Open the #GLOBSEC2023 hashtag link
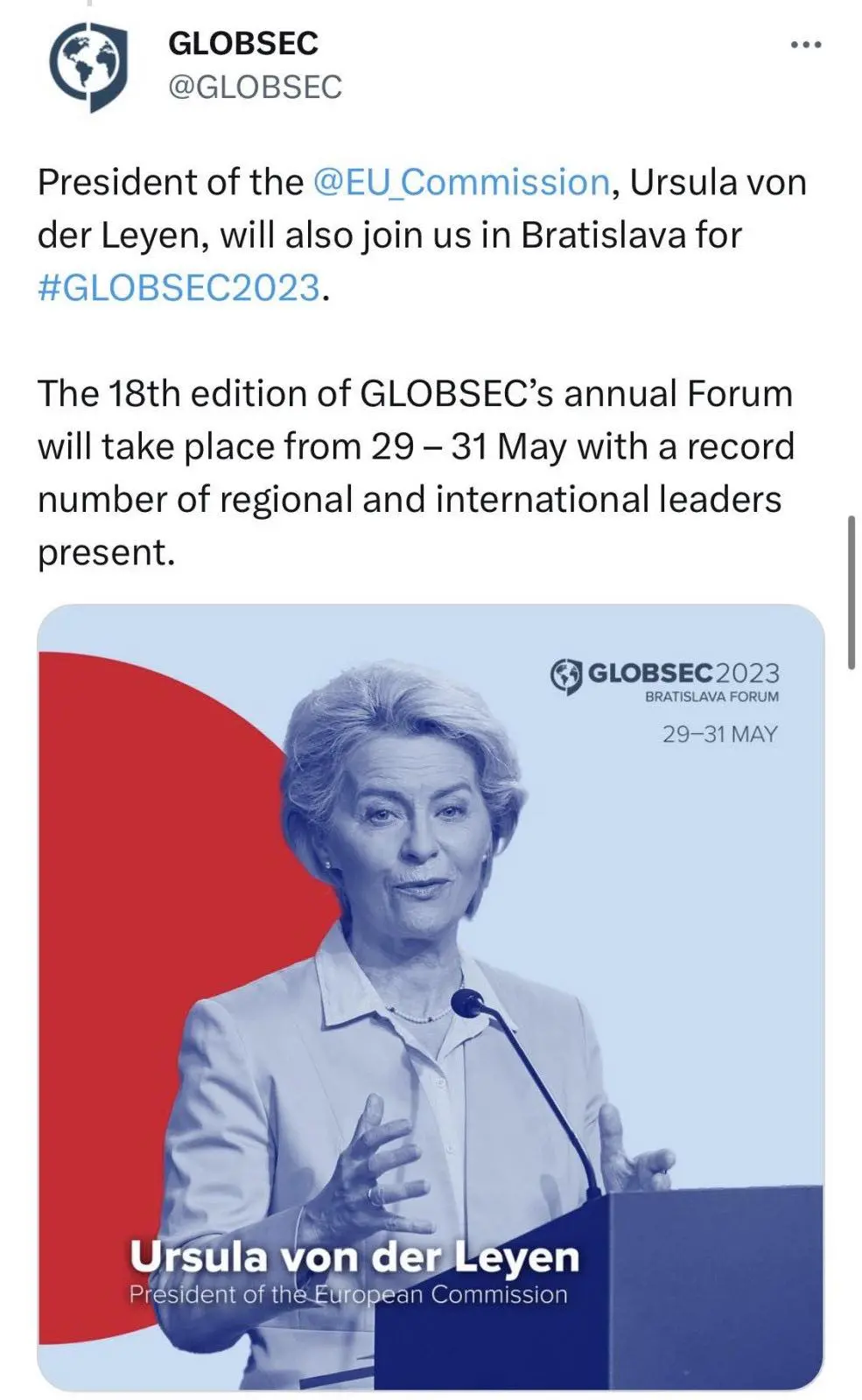Viewport: 862px width, 1400px height. (179, 287)
